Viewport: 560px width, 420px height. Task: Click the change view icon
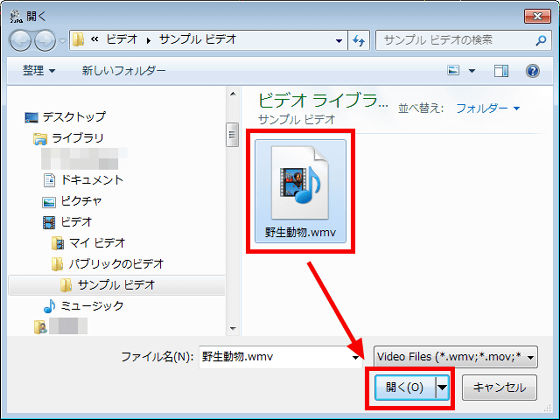[453, 70]
